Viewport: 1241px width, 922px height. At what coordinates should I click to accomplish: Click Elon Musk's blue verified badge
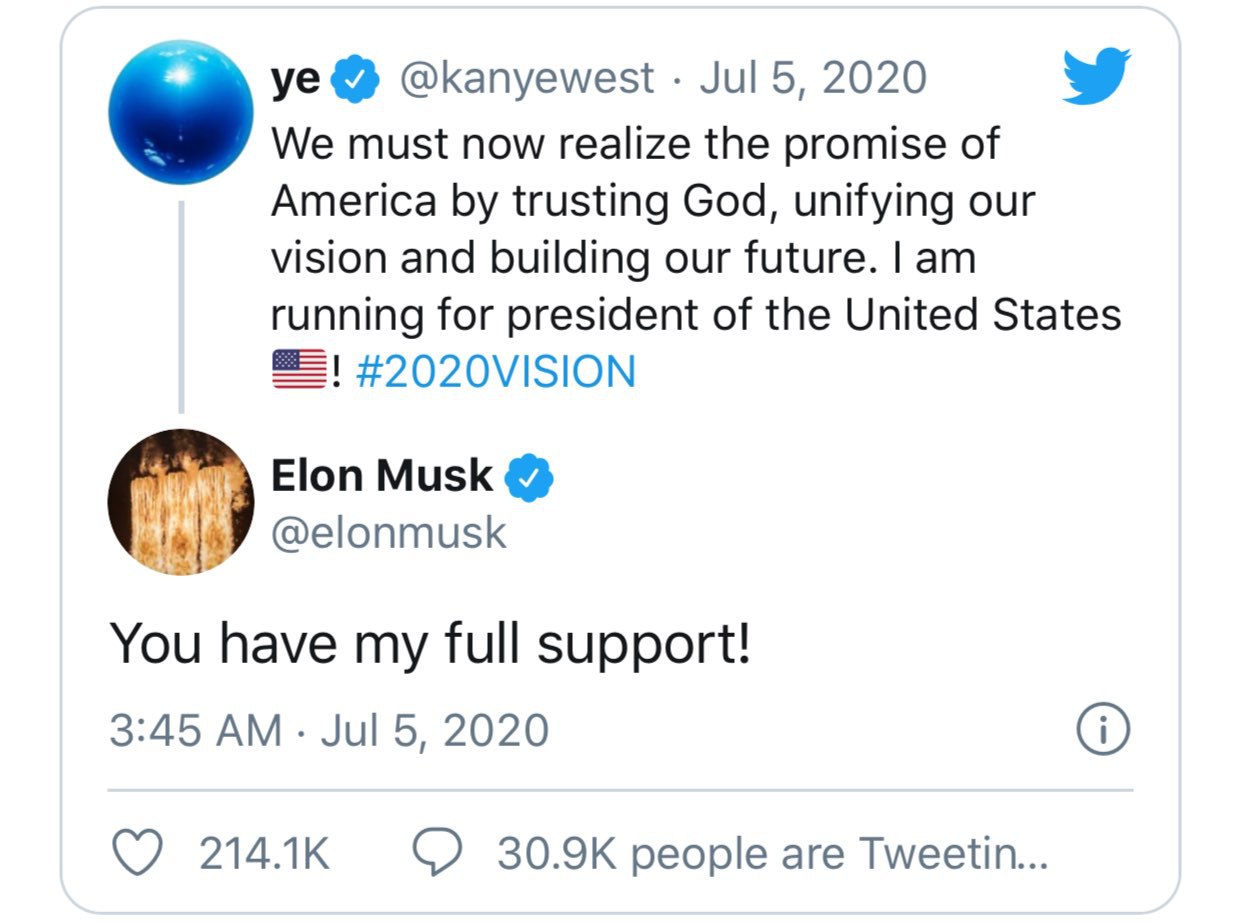coord(530,477)
